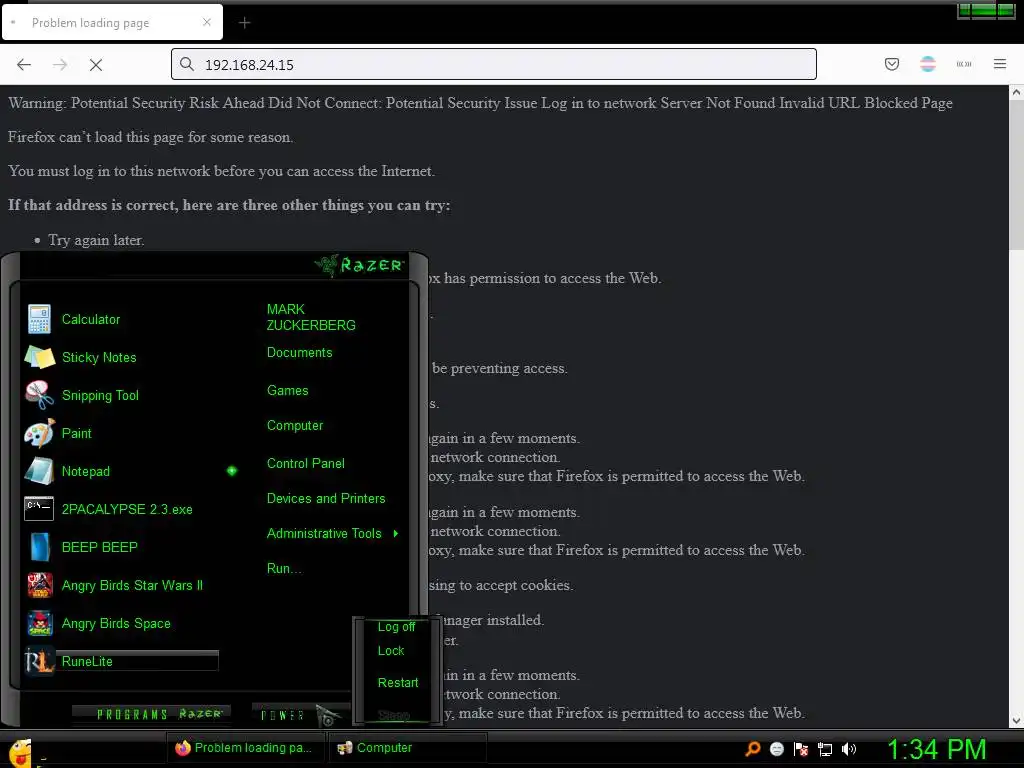Select the Problem loading page tab
Image resolution: width=1024 pixels, height=768 pixels.
tap(112, 22)
